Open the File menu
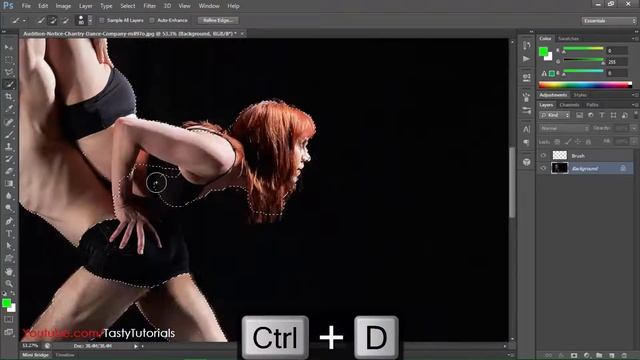The height and width of the screenshot is (360, 640). point(26,6)
